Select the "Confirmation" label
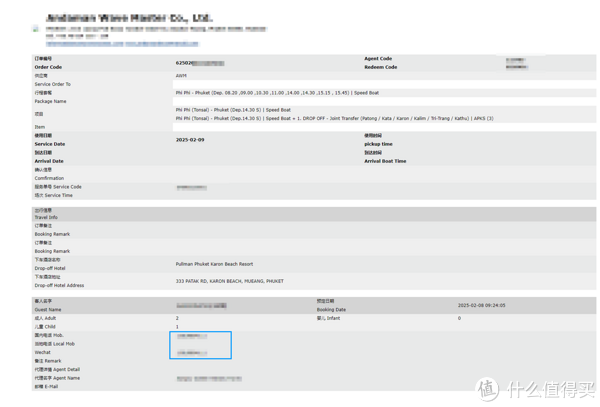 [49, 178]
